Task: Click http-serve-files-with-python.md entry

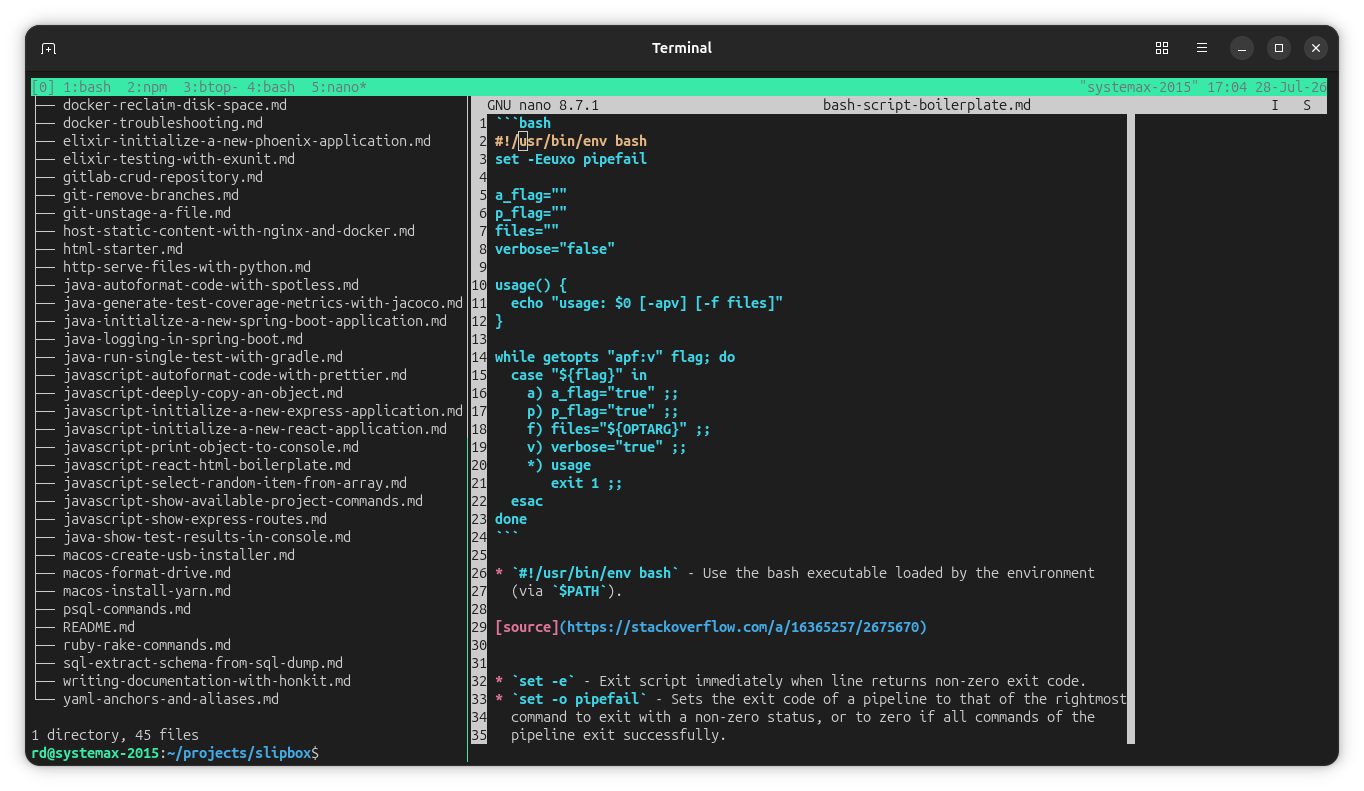Action: 187,267
